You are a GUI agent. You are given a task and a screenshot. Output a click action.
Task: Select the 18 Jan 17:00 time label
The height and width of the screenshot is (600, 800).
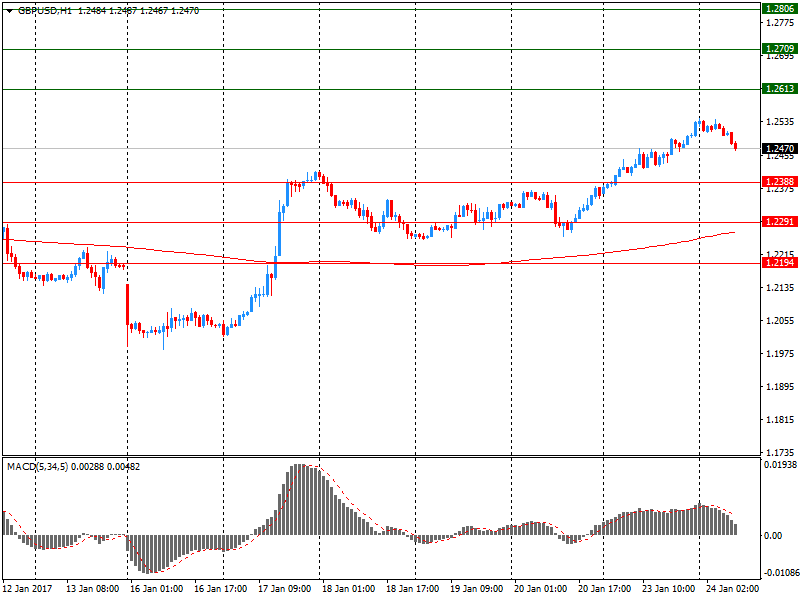tap(413, 588)
